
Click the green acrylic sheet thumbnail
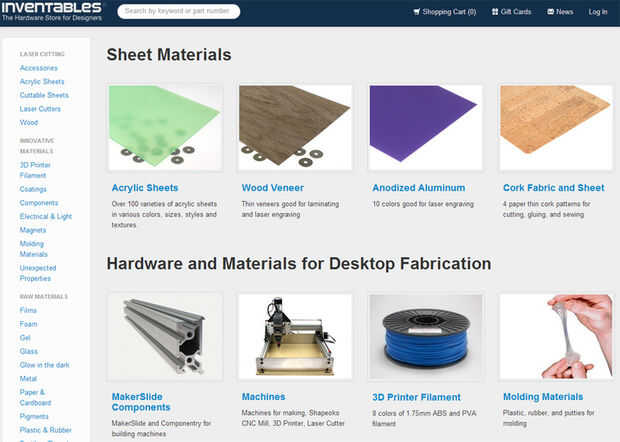pyautogui.click(x=165, y=128)
